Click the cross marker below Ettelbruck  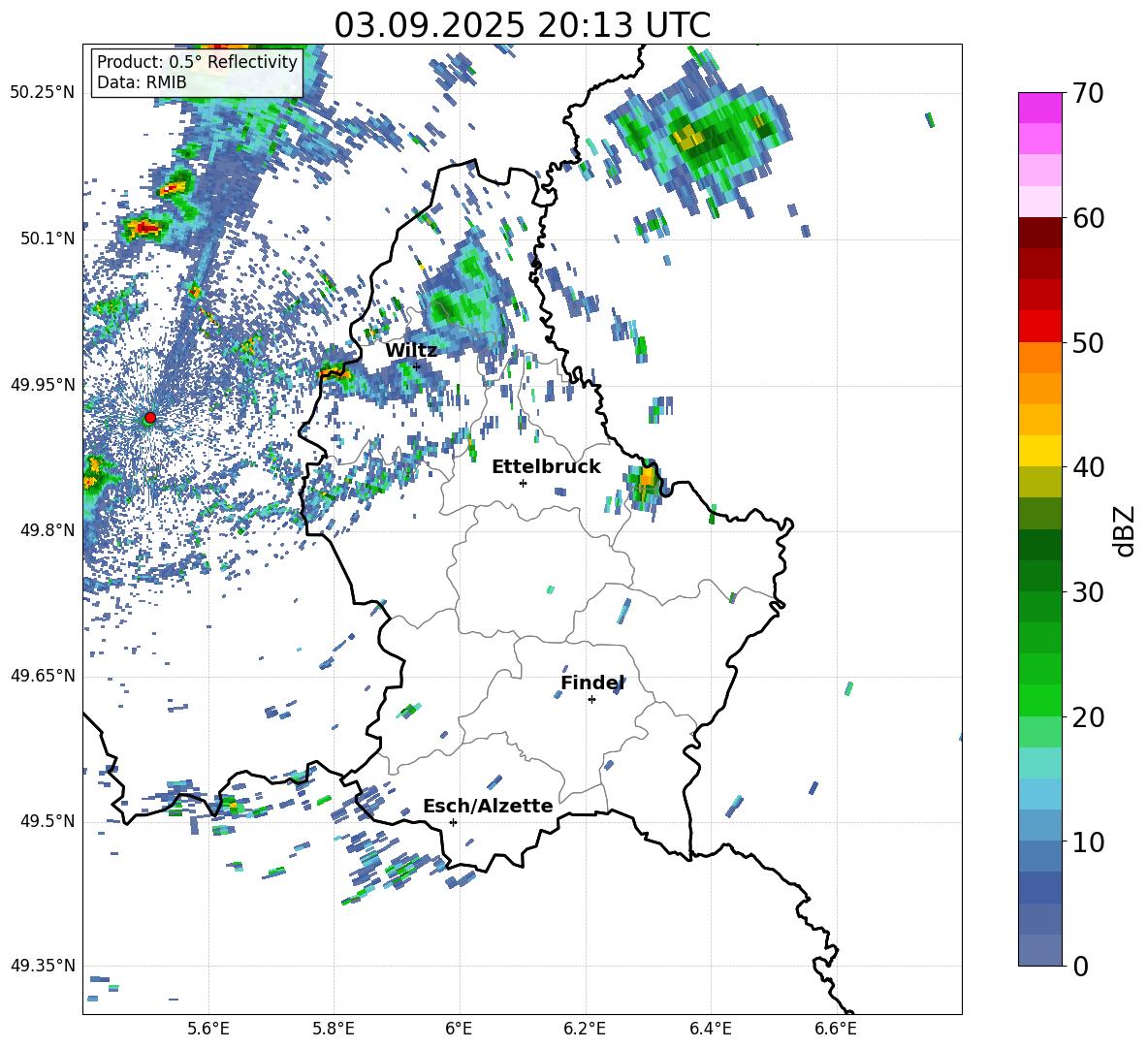523,483
